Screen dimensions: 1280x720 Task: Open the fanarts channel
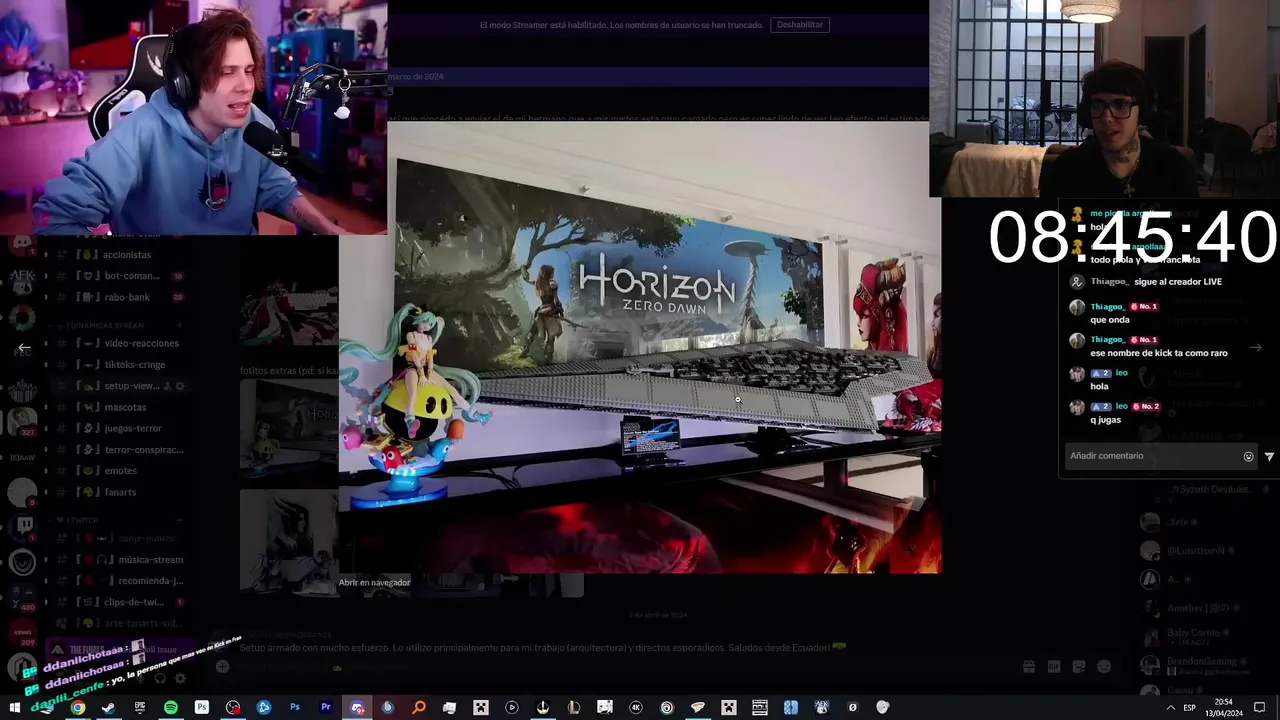coord(118,492)
